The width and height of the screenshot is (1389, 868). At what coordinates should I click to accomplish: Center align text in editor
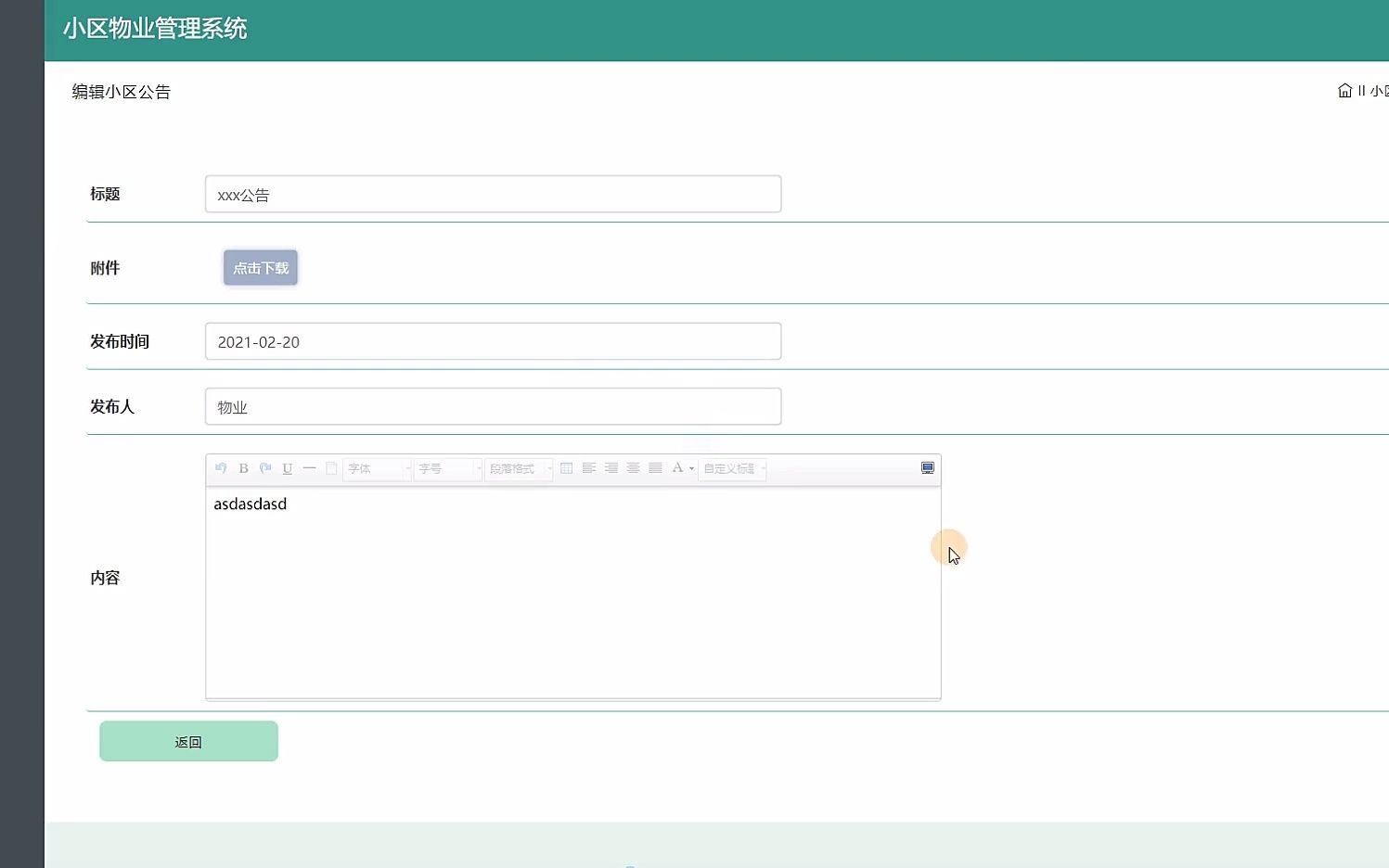(x=633, y=468)
